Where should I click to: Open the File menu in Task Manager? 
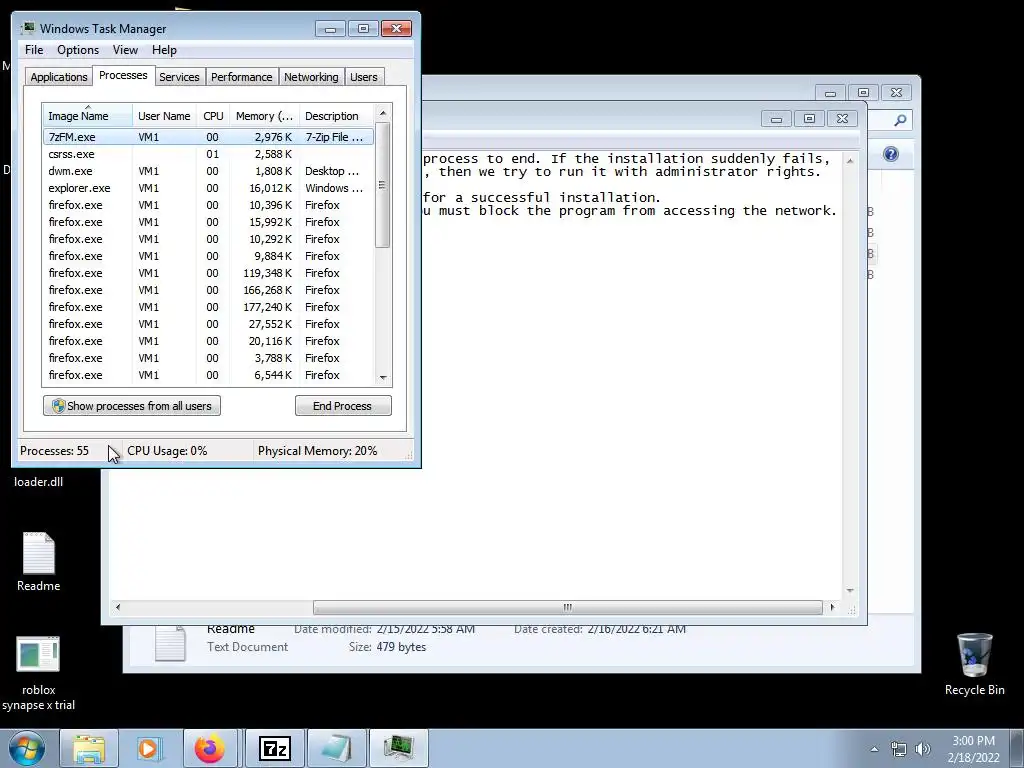34,50
